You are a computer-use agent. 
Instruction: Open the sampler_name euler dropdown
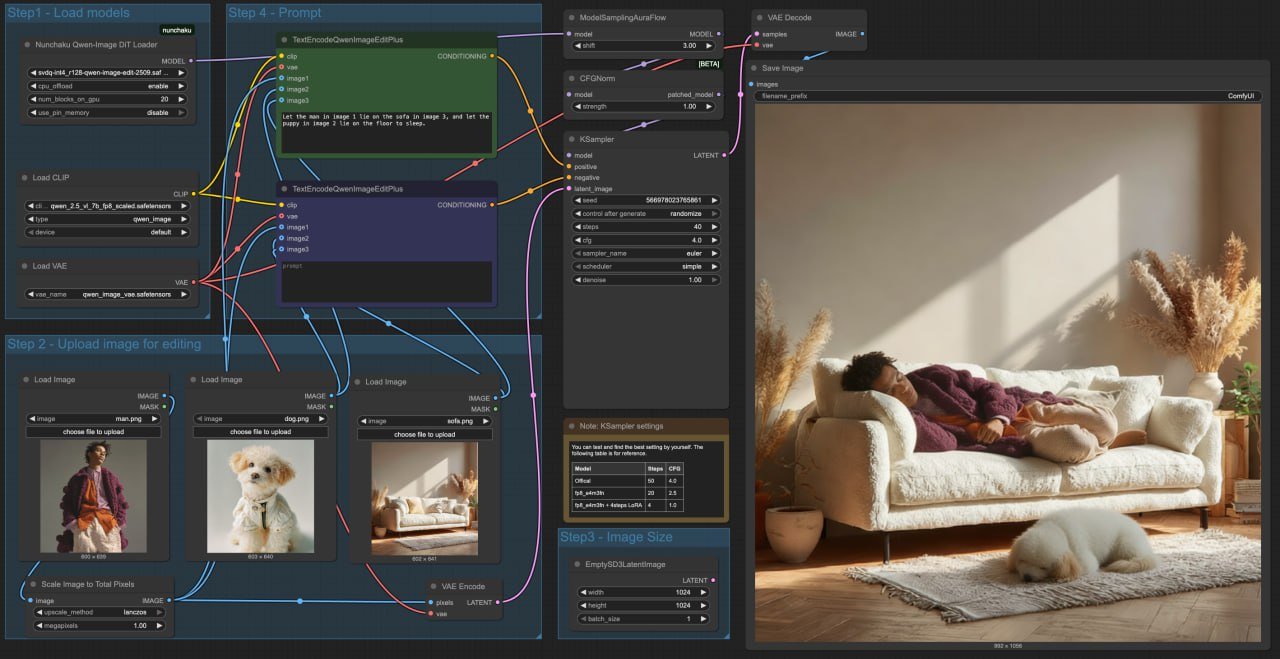646,254
